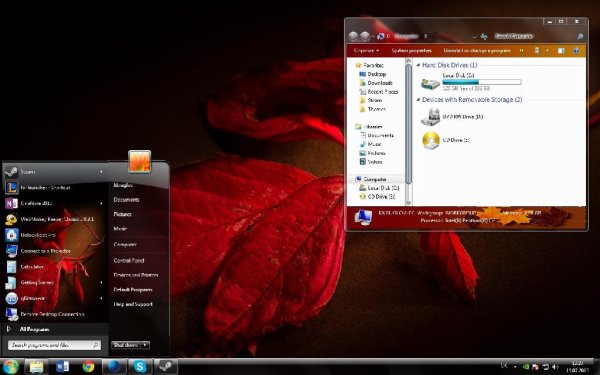Show more Explorer toolbar commands chevron
This screenshot has width=600, height=375.
(521, 51)
